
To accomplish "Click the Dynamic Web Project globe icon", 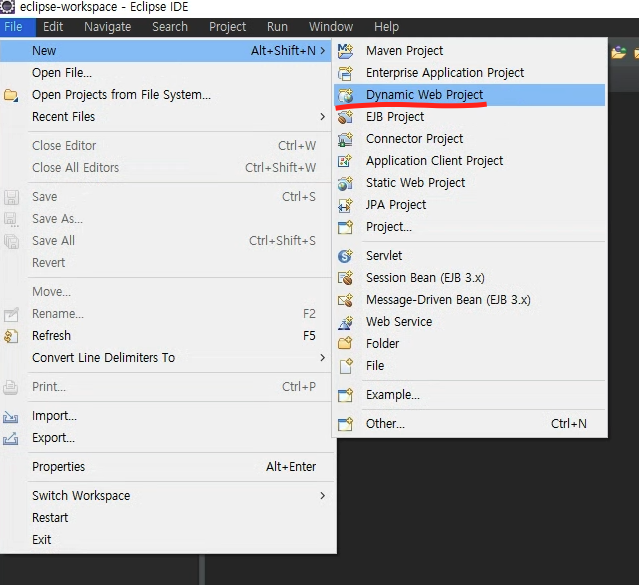I will (345, 95).
